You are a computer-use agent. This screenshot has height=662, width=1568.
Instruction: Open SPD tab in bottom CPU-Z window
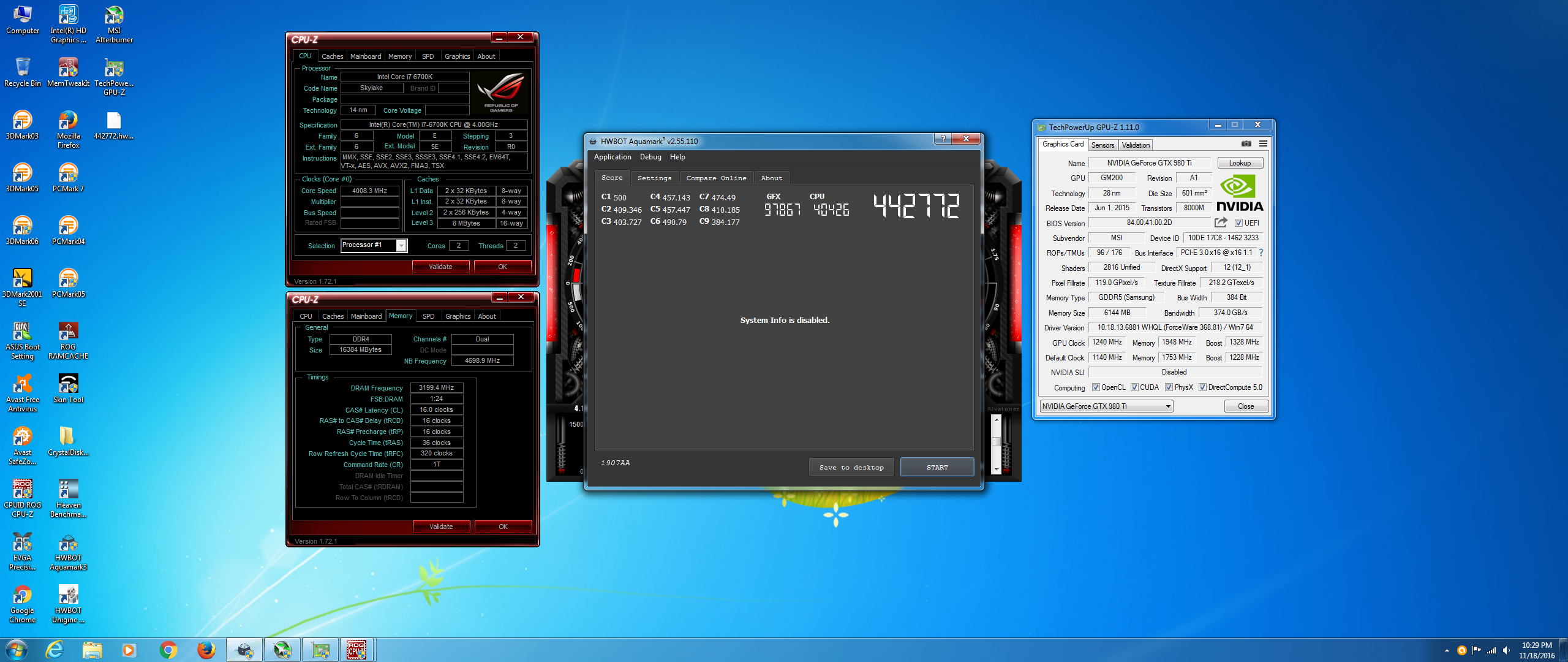point(429,316)
